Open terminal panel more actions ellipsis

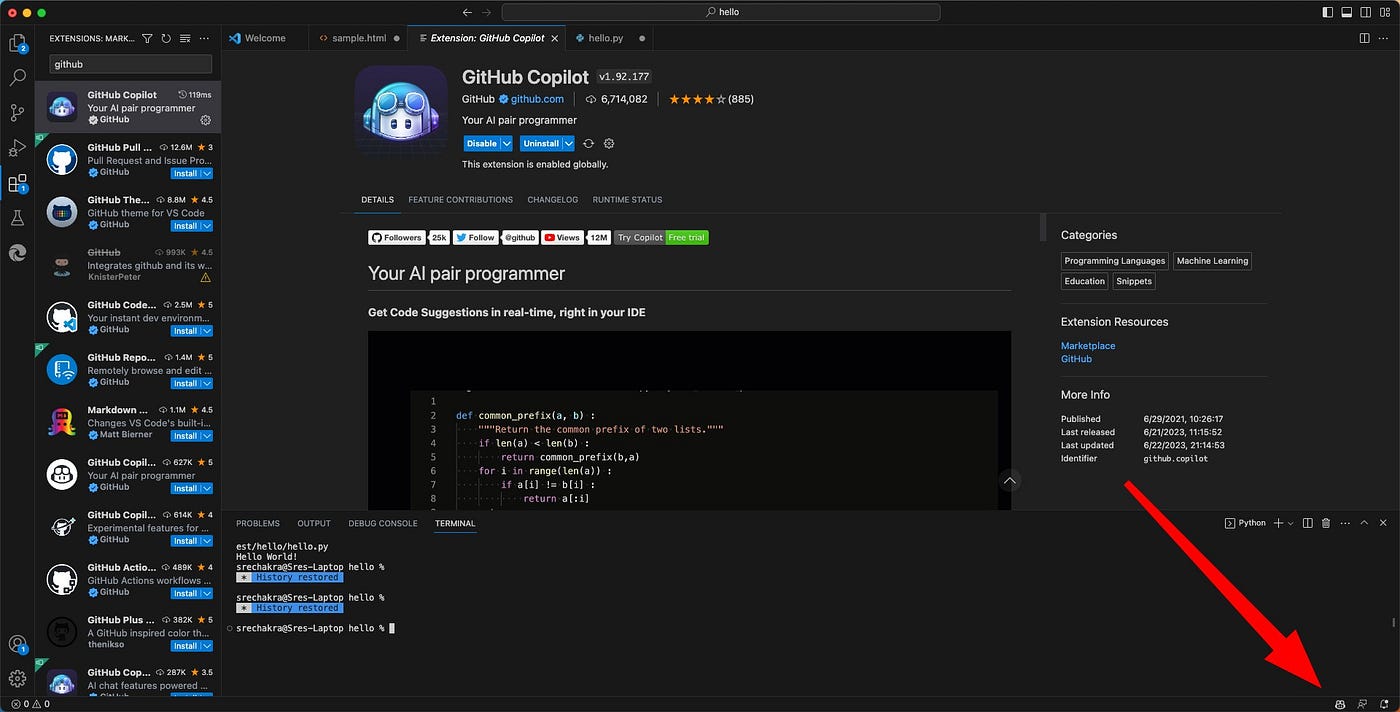click(1345, 523)
